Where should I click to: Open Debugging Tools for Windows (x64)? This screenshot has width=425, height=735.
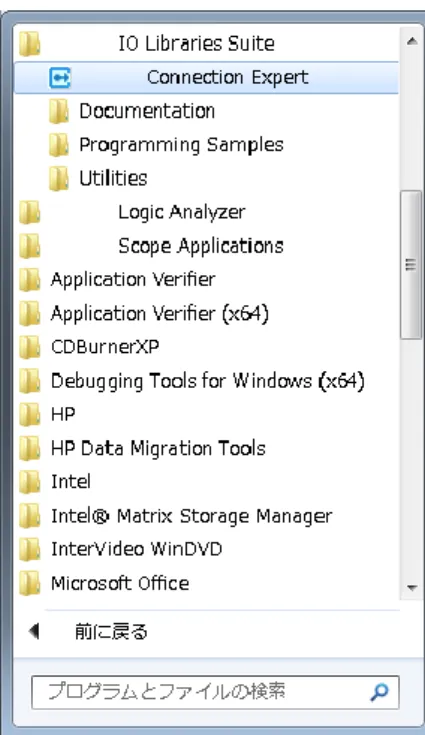point(206,381)
